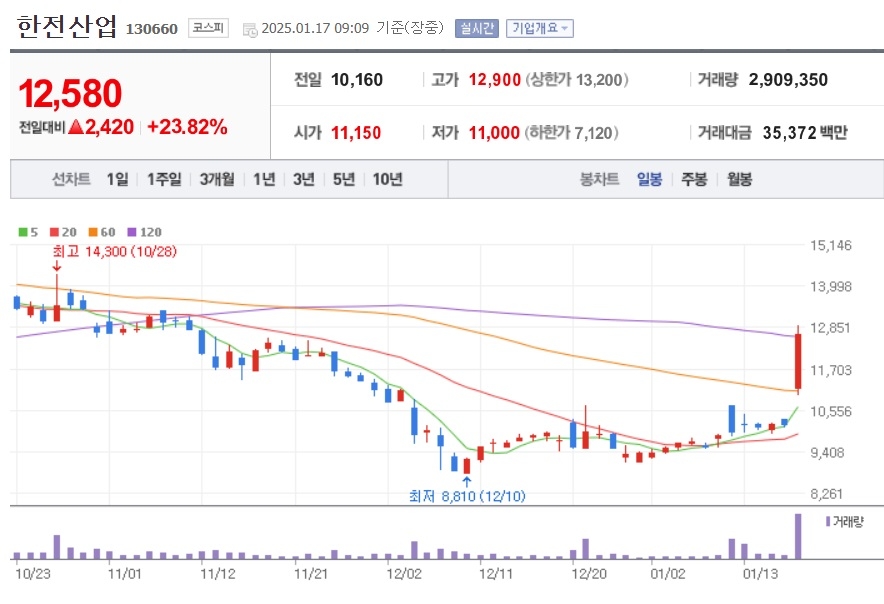Click the orange 60-day moving average legend swatch
Viewport: 884px width, 604px height.
93,232
